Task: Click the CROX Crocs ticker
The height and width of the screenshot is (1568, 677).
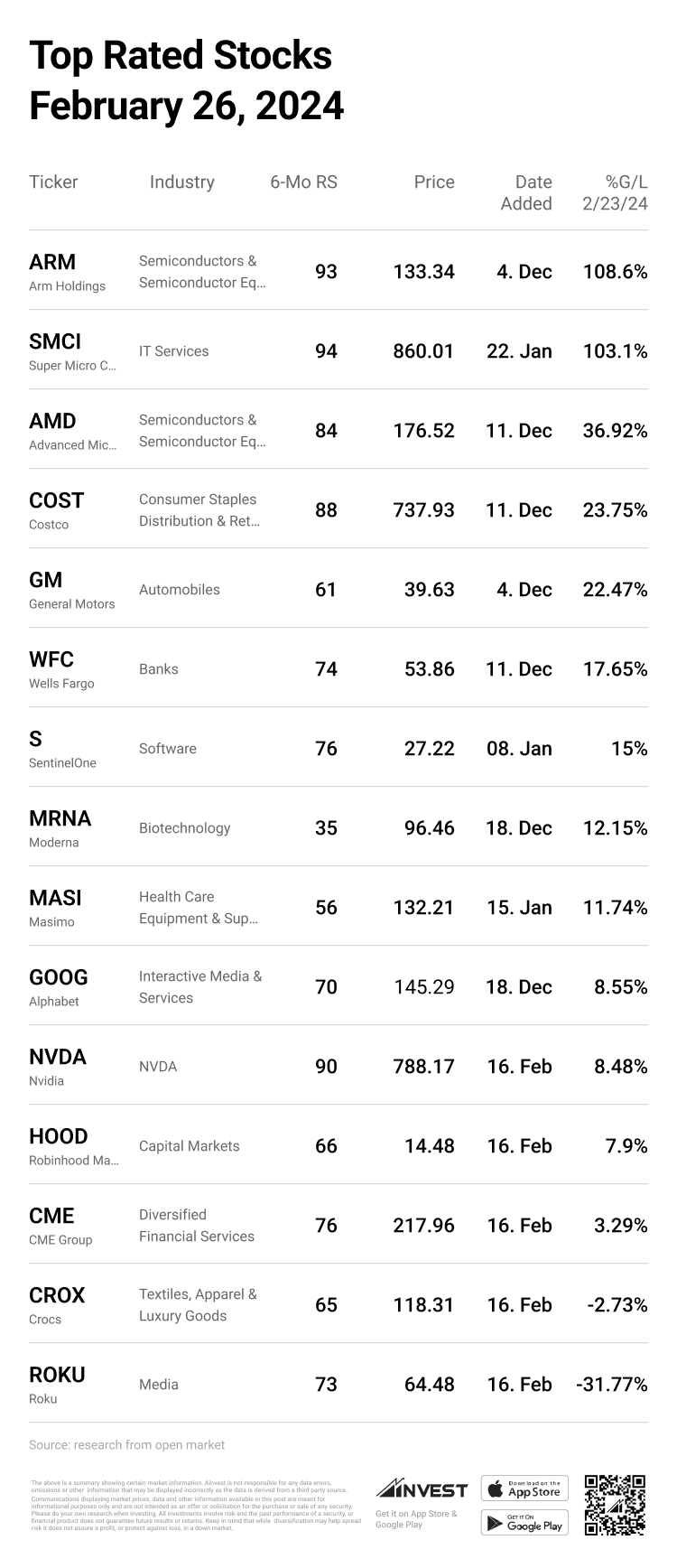Action: coord(57,1296)
